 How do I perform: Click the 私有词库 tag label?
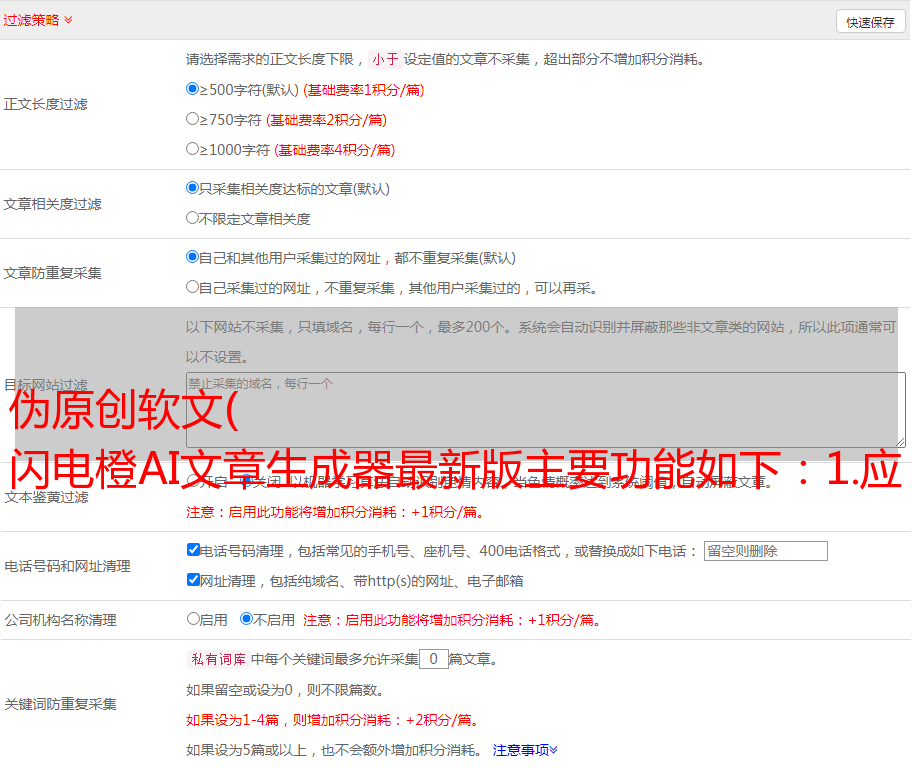pos(217,659)
